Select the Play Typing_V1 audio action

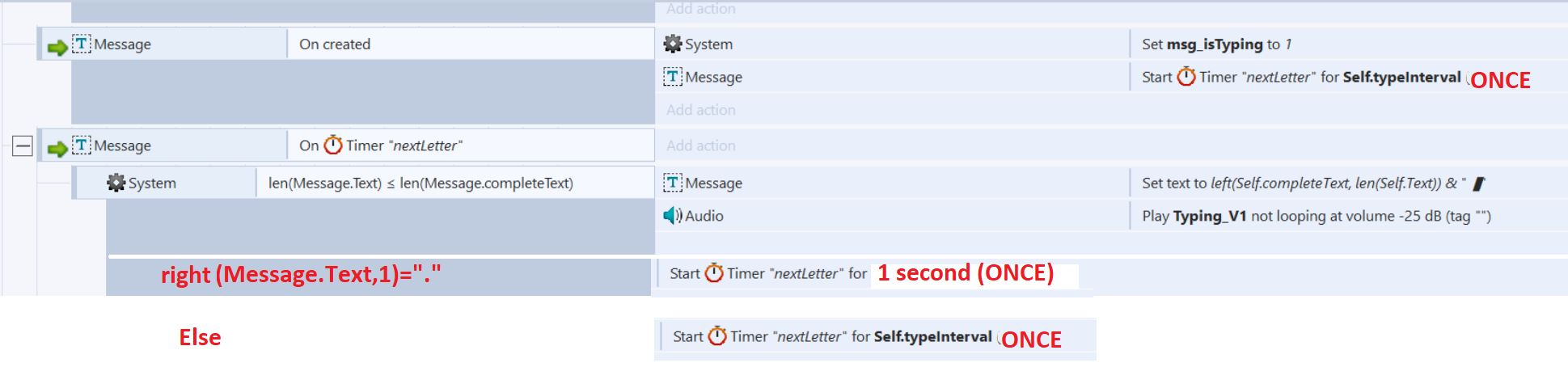pos(1317,216)
